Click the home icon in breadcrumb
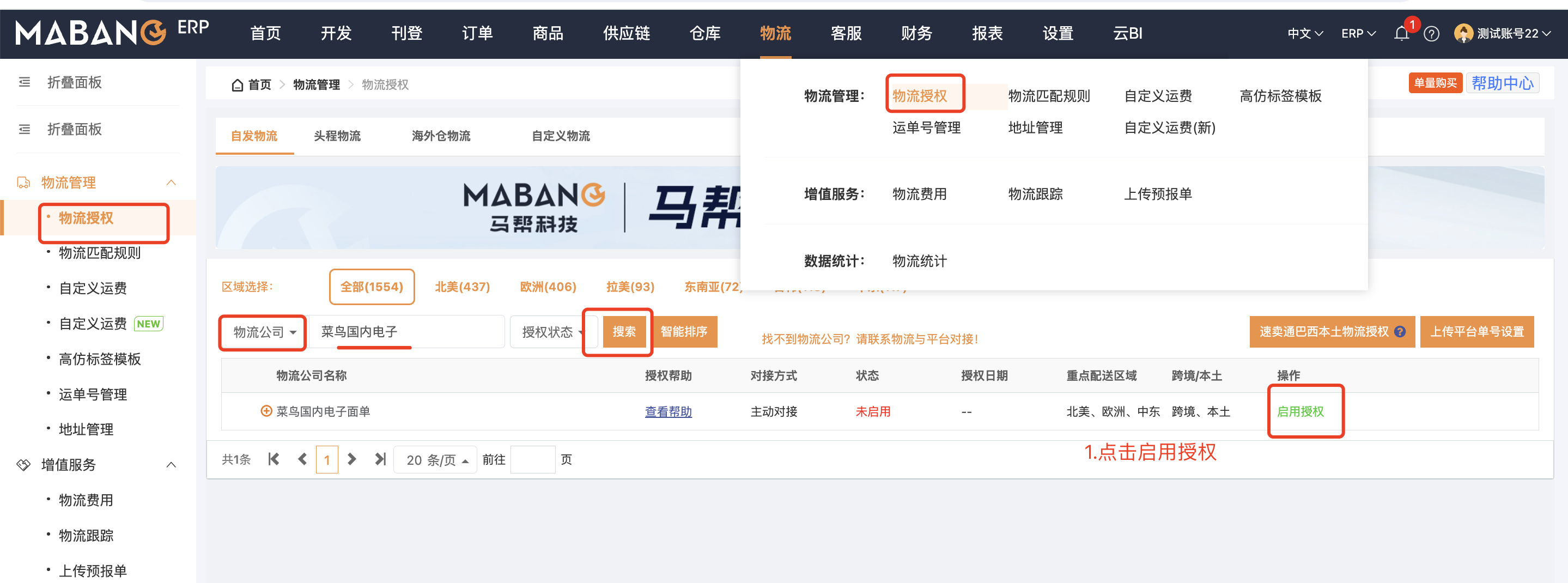The width and height of the screenshot is (1568, 583). click(x=238, y=85)
